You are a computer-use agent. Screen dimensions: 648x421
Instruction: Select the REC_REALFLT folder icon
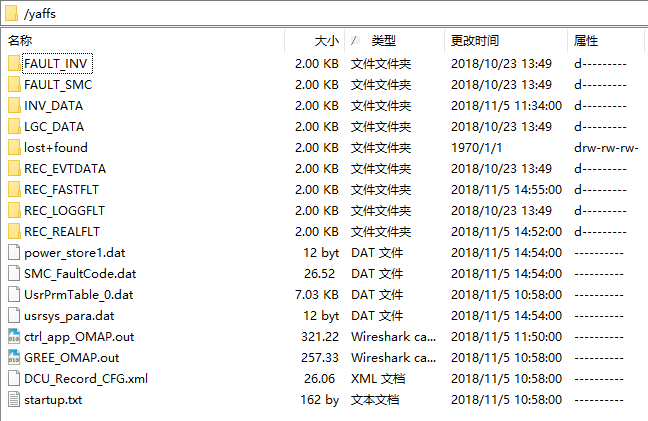14,232
